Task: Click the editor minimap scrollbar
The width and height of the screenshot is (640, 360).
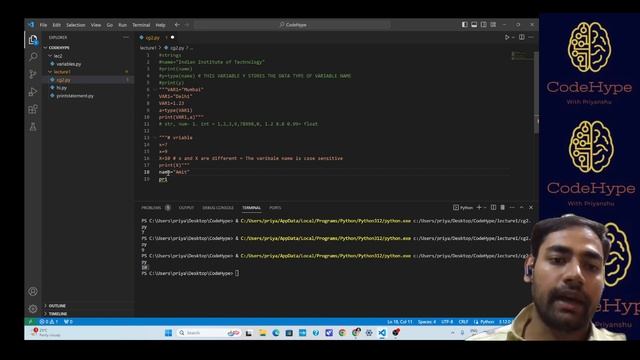Action: coord(536,93)
